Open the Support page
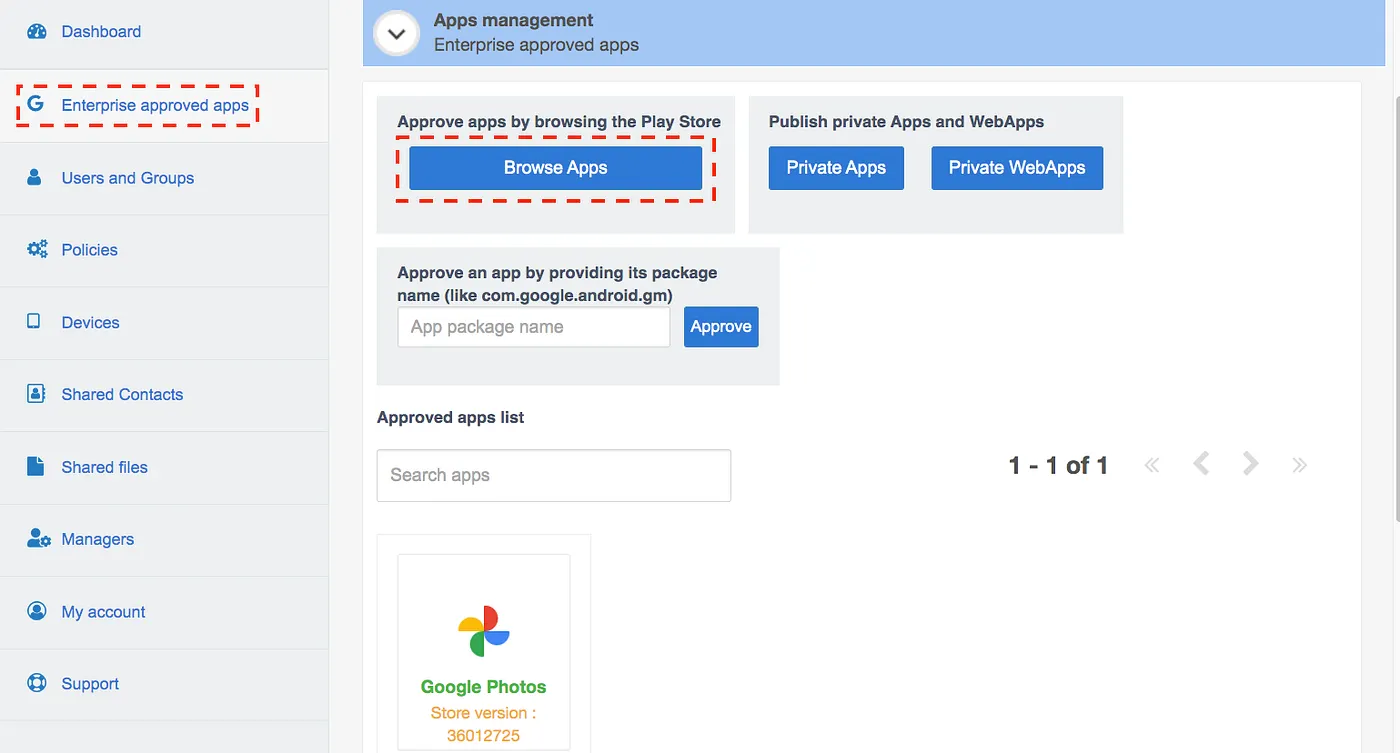This screenshot has width=1400, height=753. [x=90, y=684]
